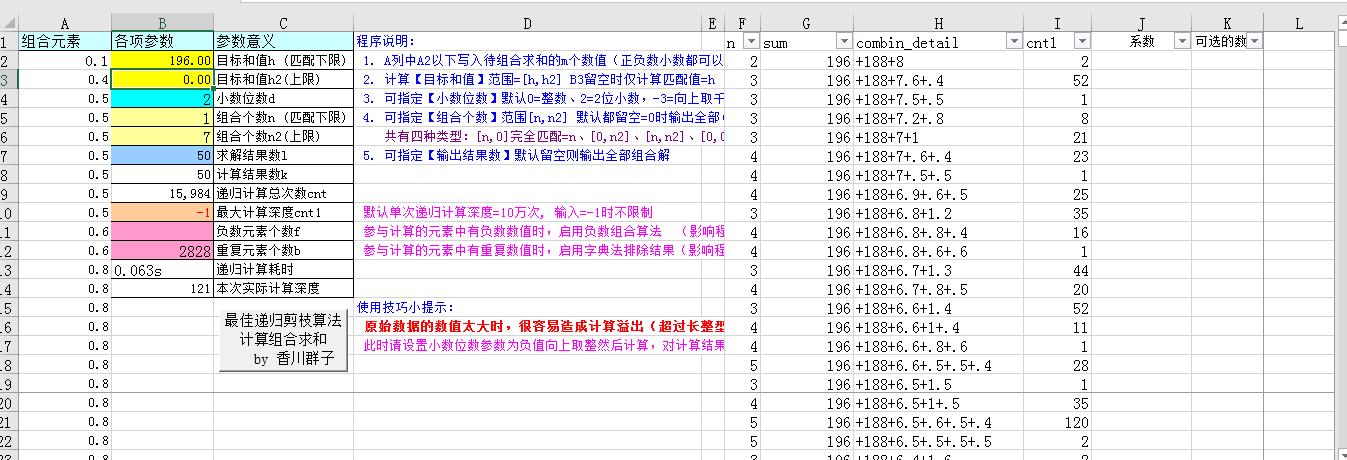Image resolution: width=1347 pixels, height=460 pixels.
Task: Select the yellow upper limit cell 0.00
Action: pyautogui.click(x=162, y=79)
